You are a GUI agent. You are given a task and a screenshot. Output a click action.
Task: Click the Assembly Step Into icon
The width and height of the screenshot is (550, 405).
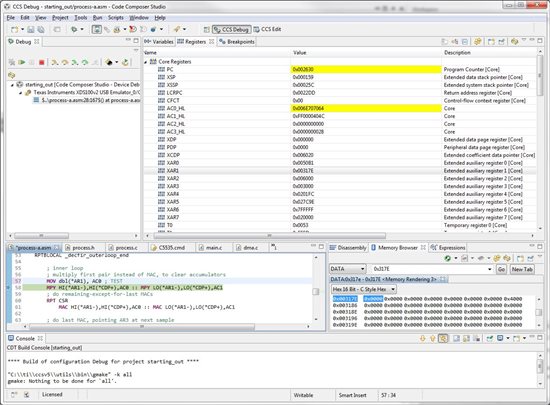[x=75, y=62]
